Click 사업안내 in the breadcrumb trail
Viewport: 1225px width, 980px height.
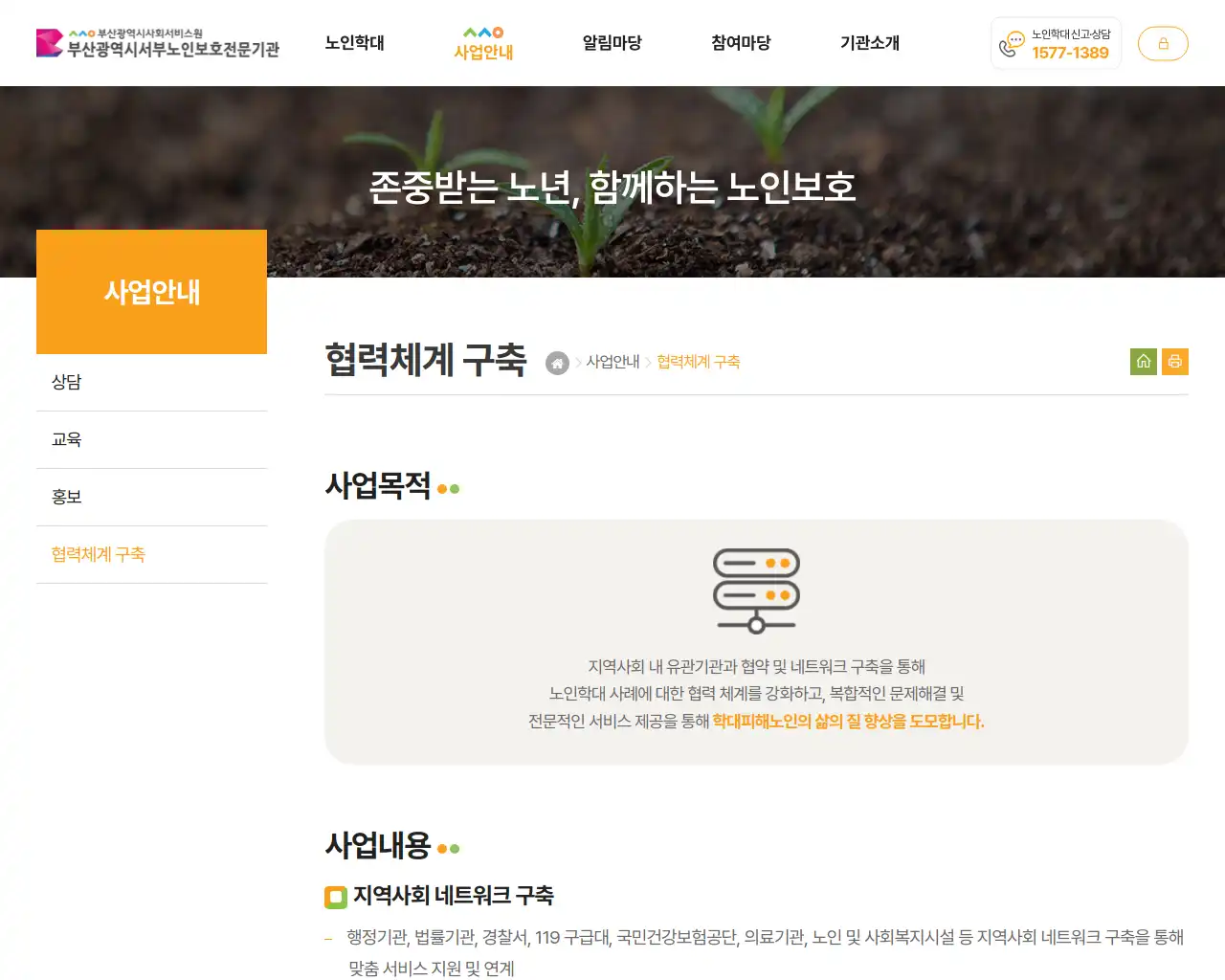coord(613,362)
